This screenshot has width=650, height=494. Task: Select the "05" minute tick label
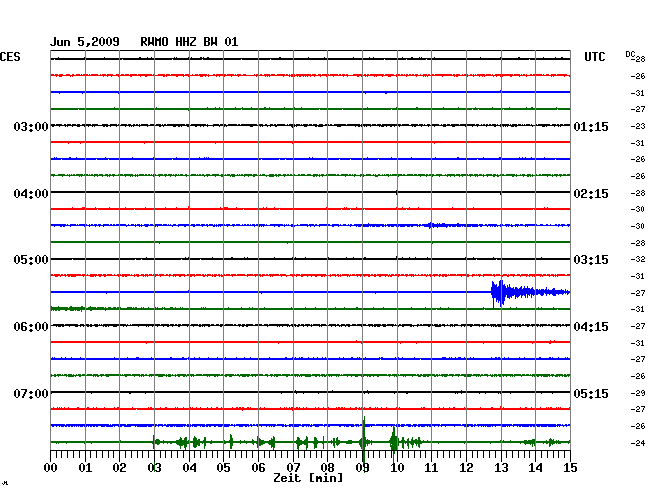[x=223, y=468]
